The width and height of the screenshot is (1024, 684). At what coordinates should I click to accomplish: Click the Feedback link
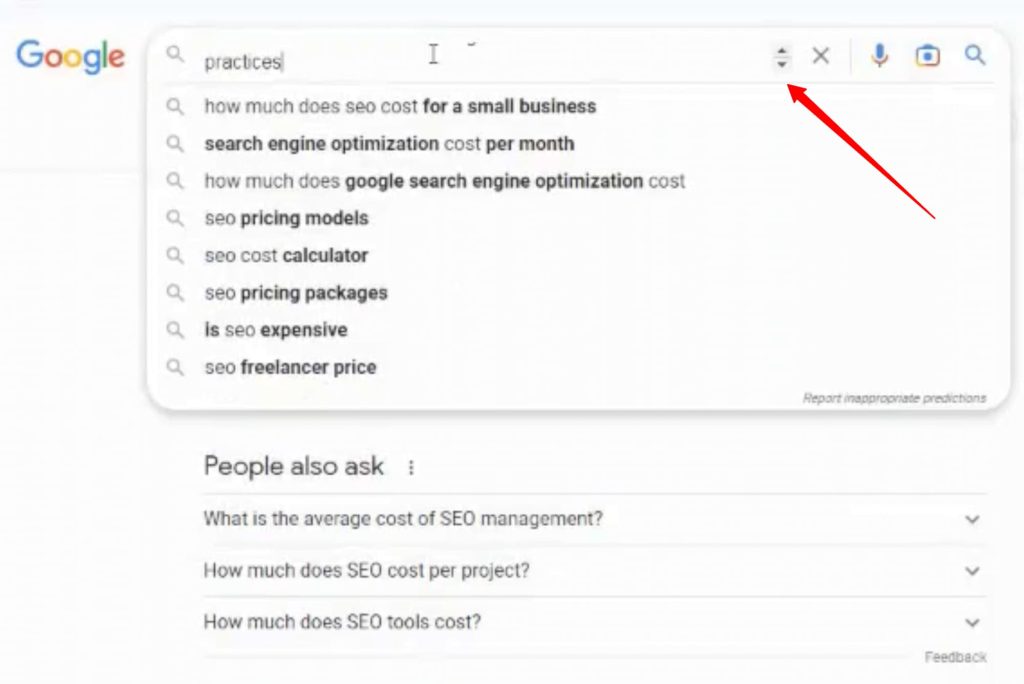click(957, 657)
